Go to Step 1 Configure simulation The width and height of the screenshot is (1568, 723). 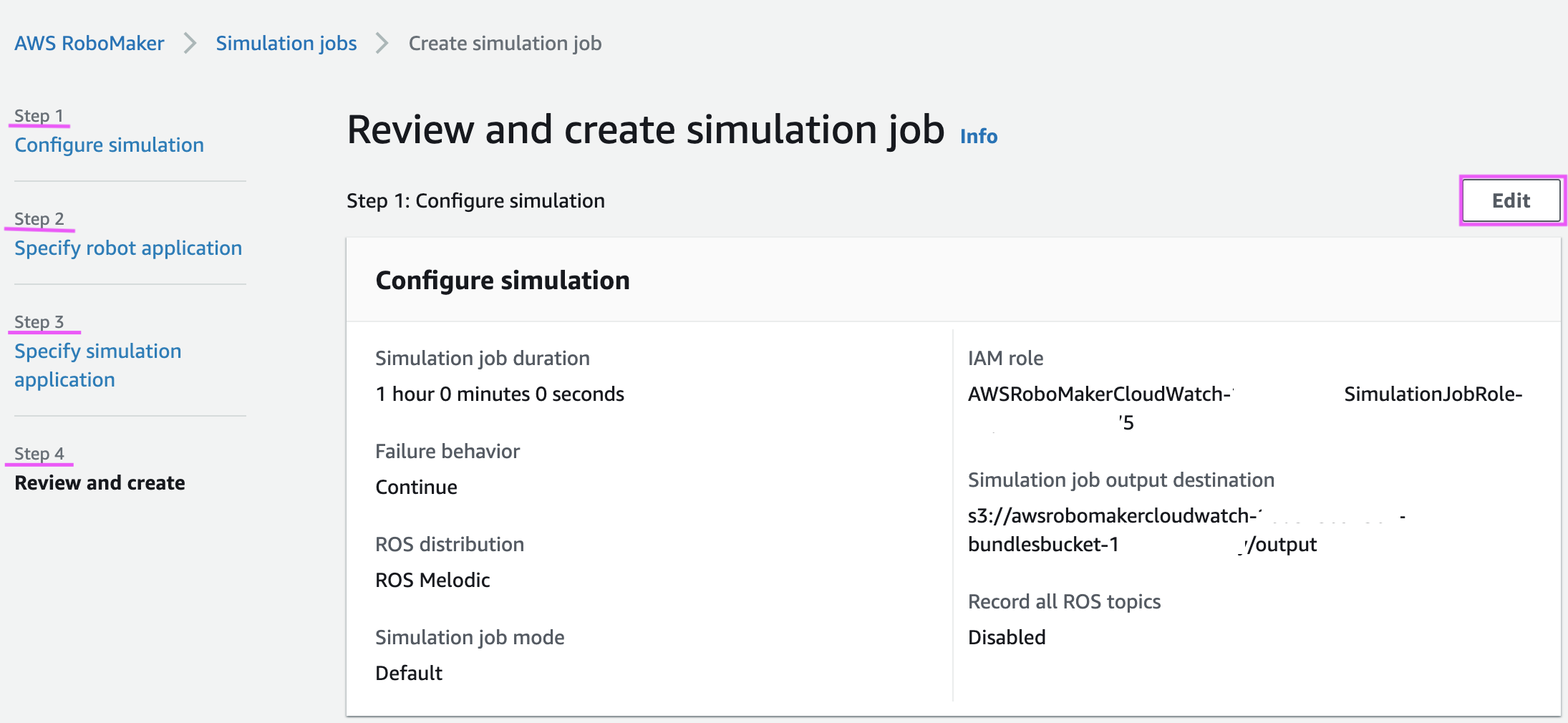(109, 145)
